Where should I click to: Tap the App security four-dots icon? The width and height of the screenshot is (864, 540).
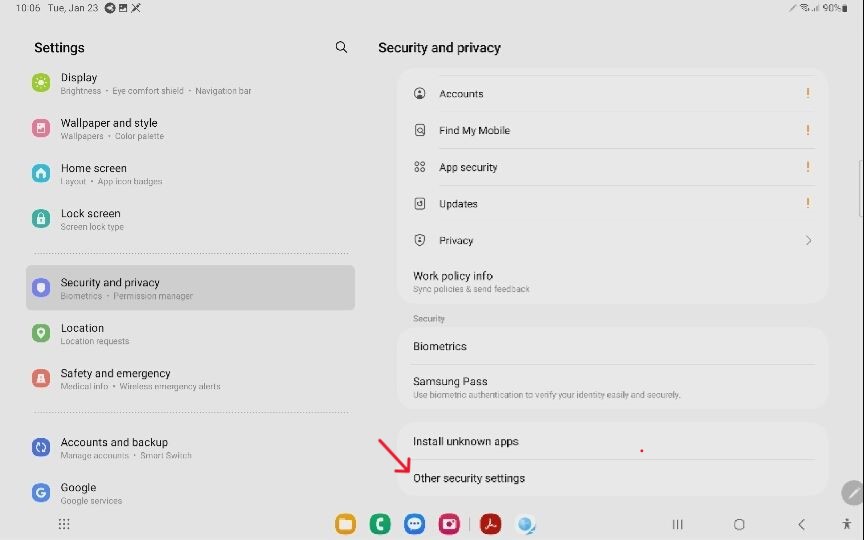click(419, 166)
